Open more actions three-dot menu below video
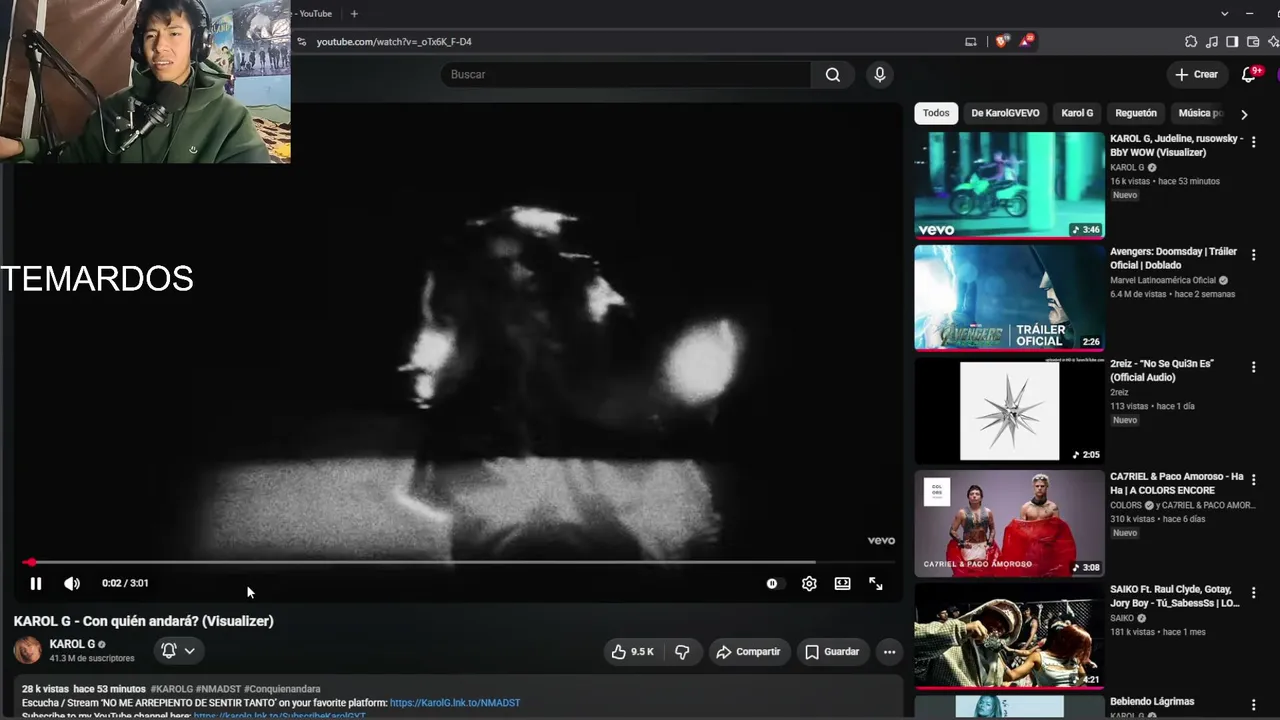 (889, 652)
